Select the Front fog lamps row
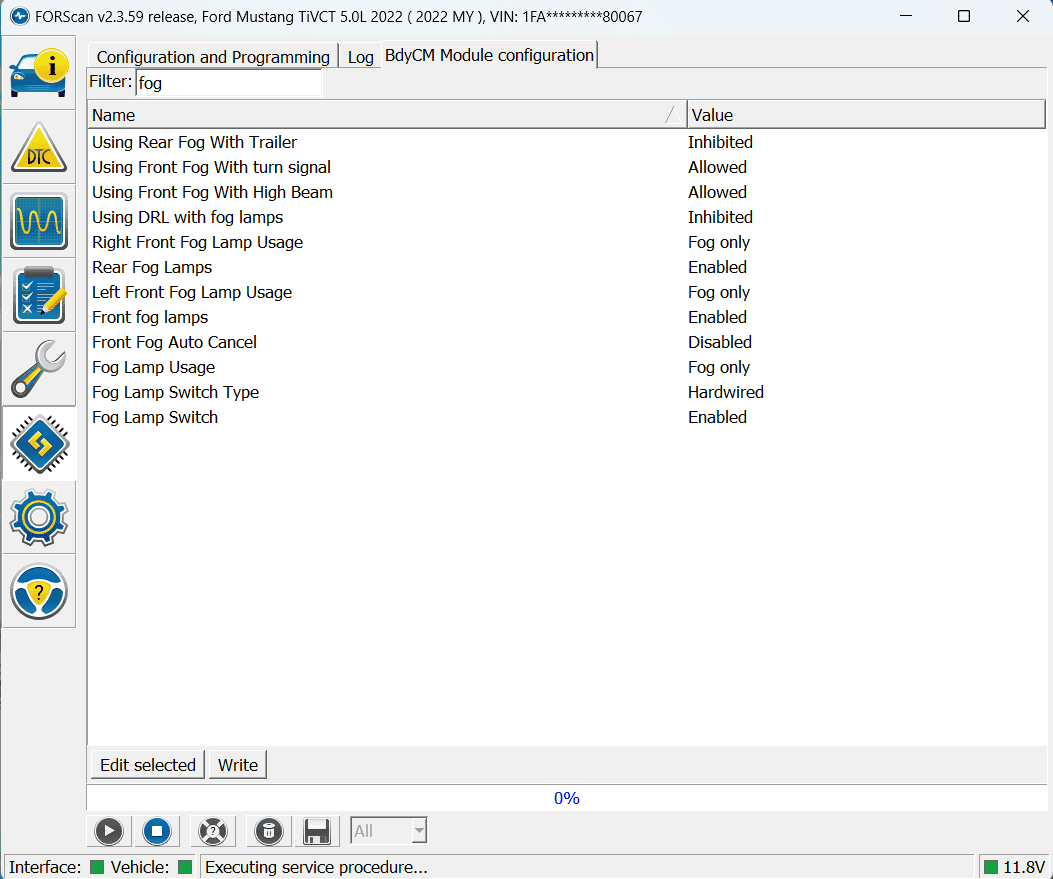1053x879 pixels. point(566,317)
